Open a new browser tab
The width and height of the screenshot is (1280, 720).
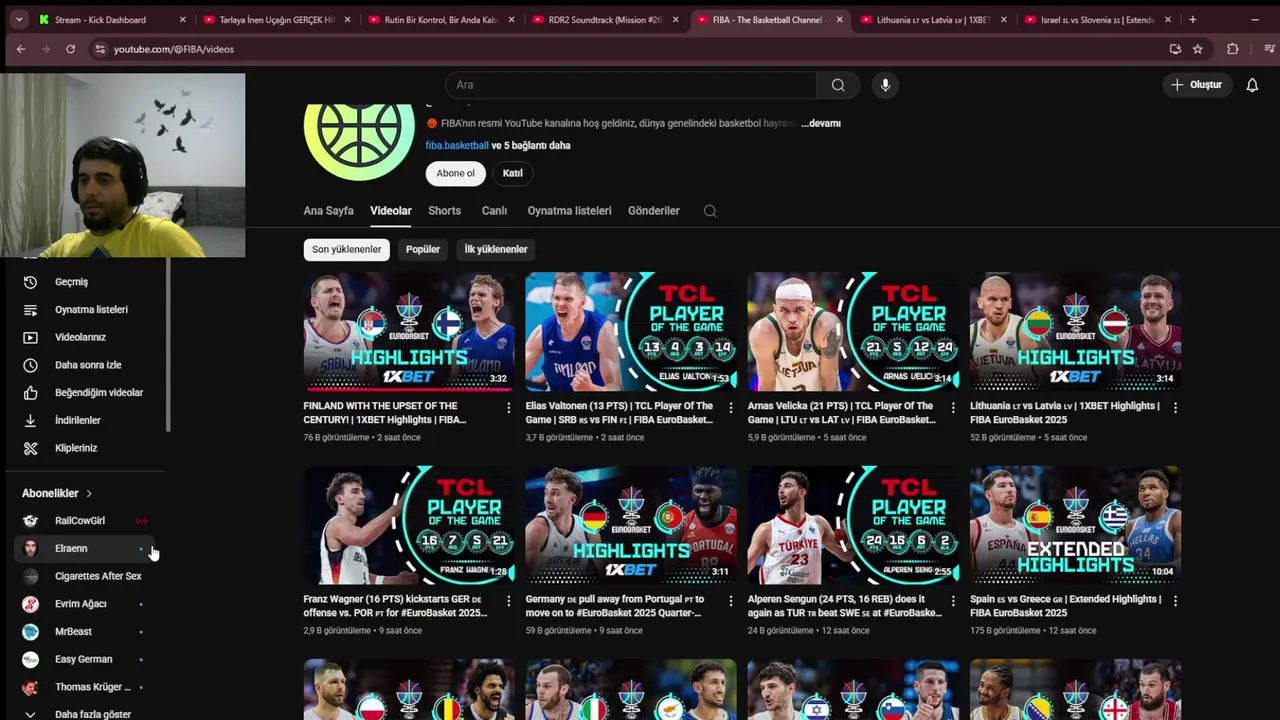[1192, 19]
